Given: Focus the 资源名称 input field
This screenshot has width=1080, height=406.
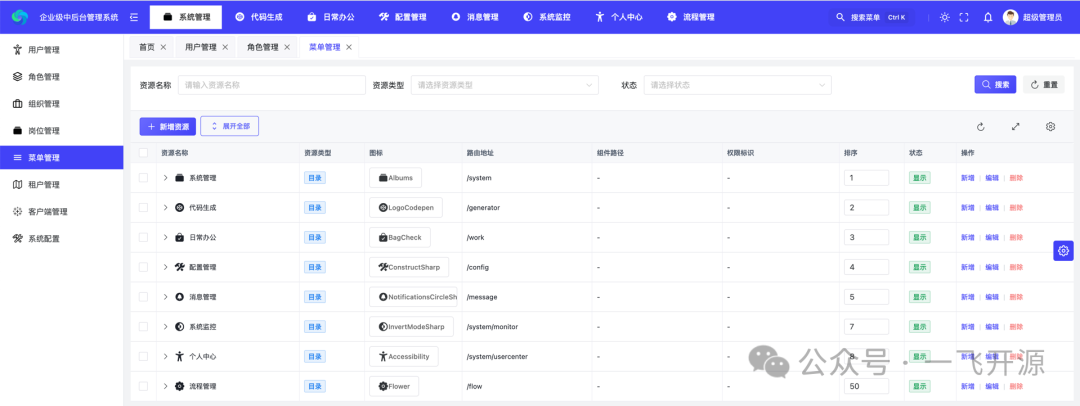Looking at the screenshot, I should pyautogui.click(x=272, y=85).
